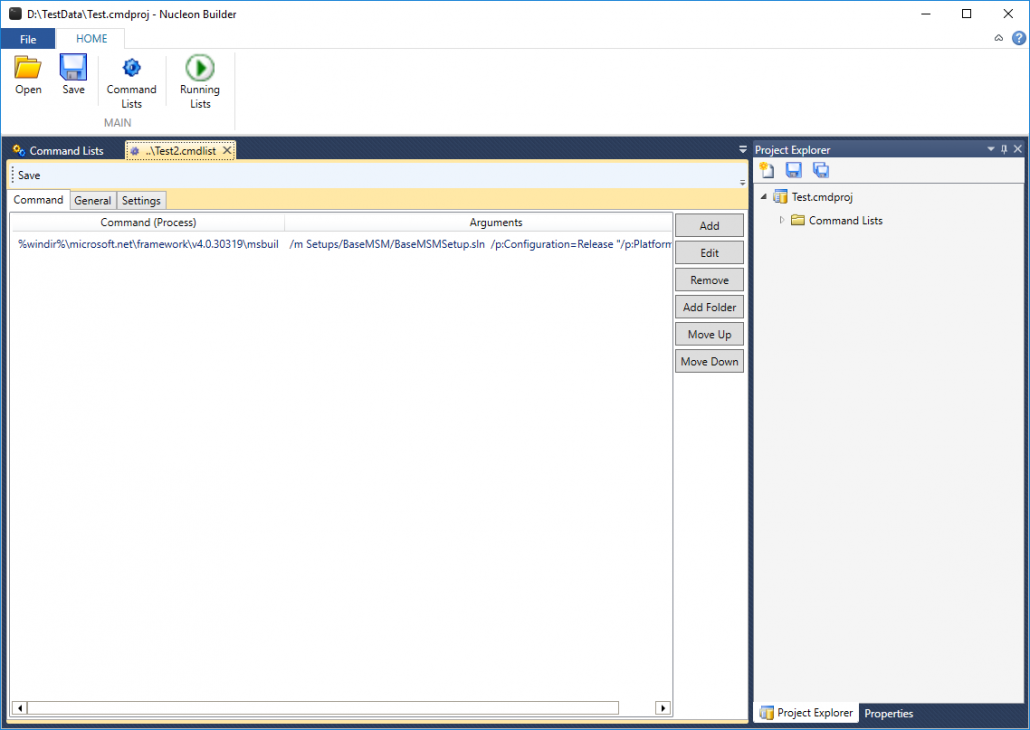Click the Save icon in Project Explorer toolbar
Image resolution: width=1030 pixels, height=730 pixels.
pos(793,169)
